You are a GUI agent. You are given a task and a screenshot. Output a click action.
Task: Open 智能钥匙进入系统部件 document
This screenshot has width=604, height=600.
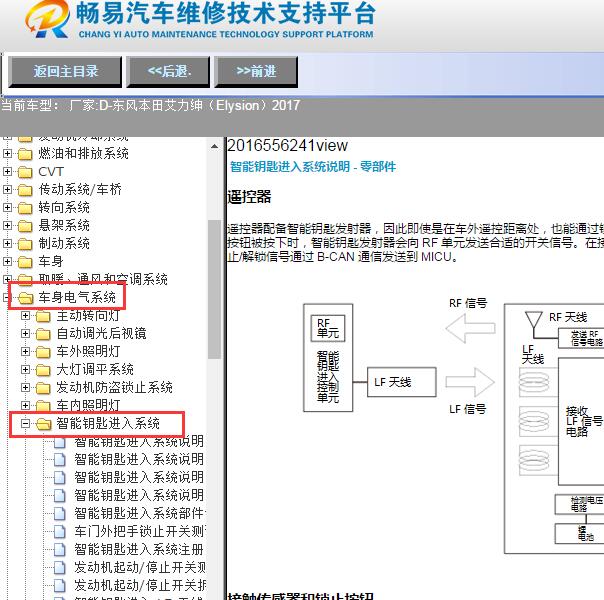point(139,513)
